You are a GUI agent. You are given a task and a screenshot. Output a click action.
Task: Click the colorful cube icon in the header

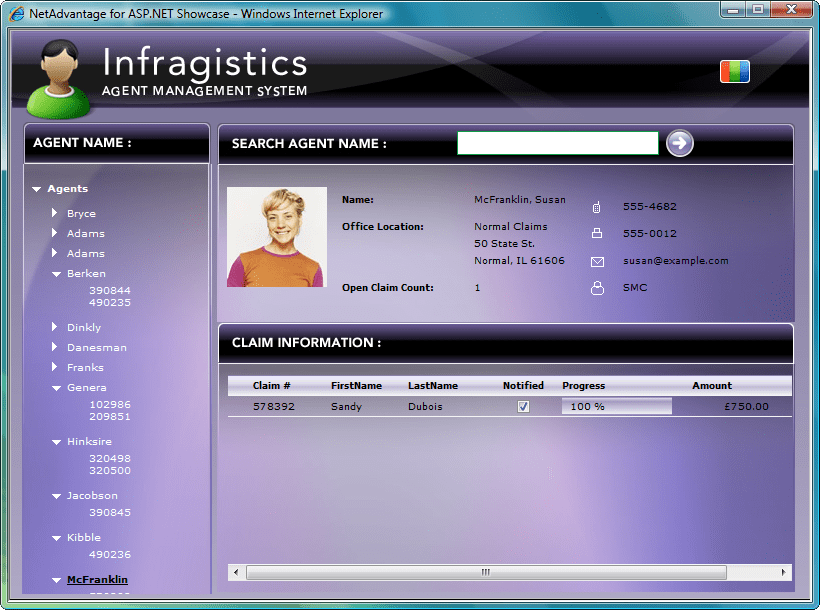(734, 72)
